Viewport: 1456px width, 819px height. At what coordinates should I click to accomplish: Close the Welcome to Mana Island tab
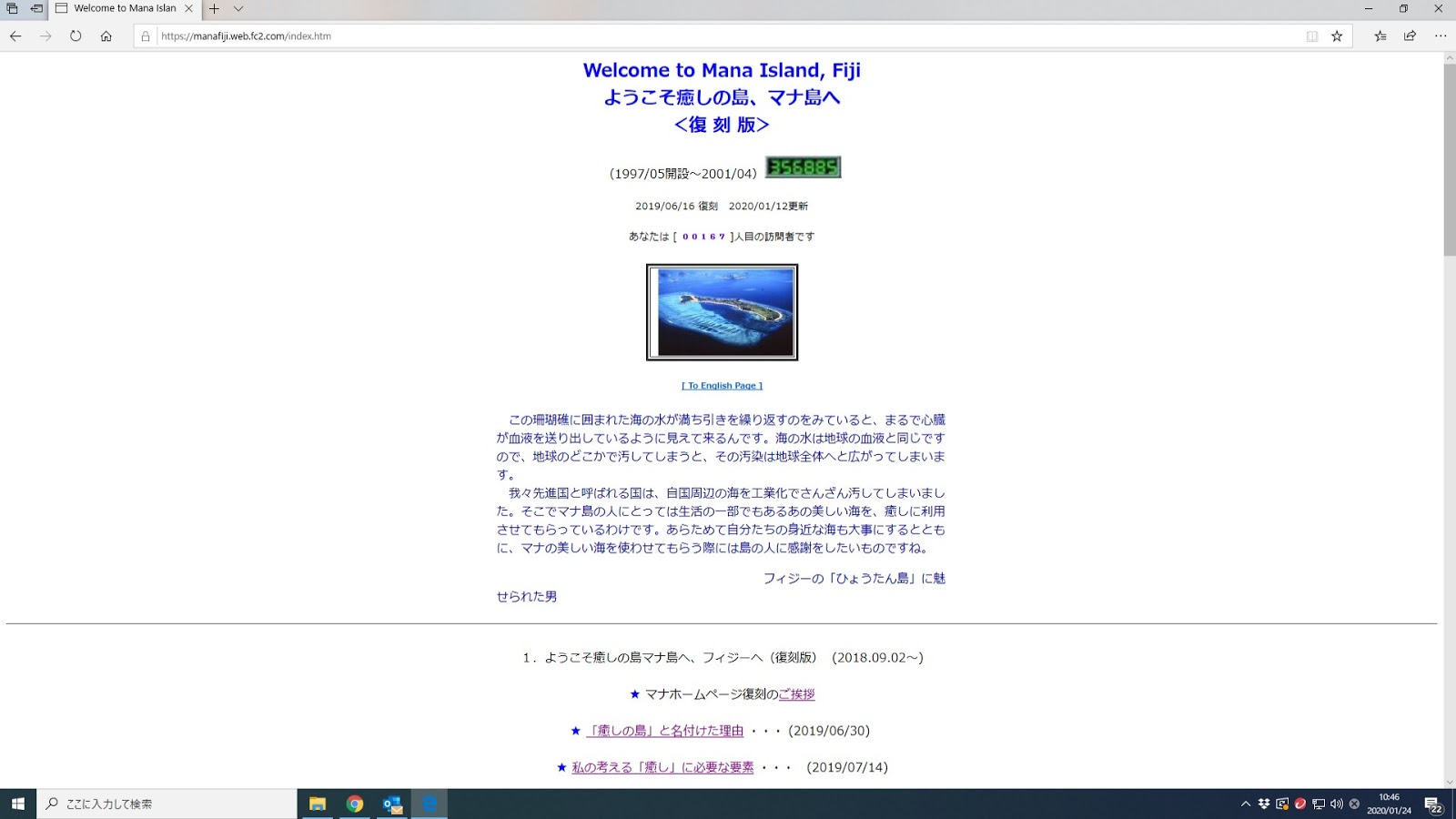click(x=189, y=8)
